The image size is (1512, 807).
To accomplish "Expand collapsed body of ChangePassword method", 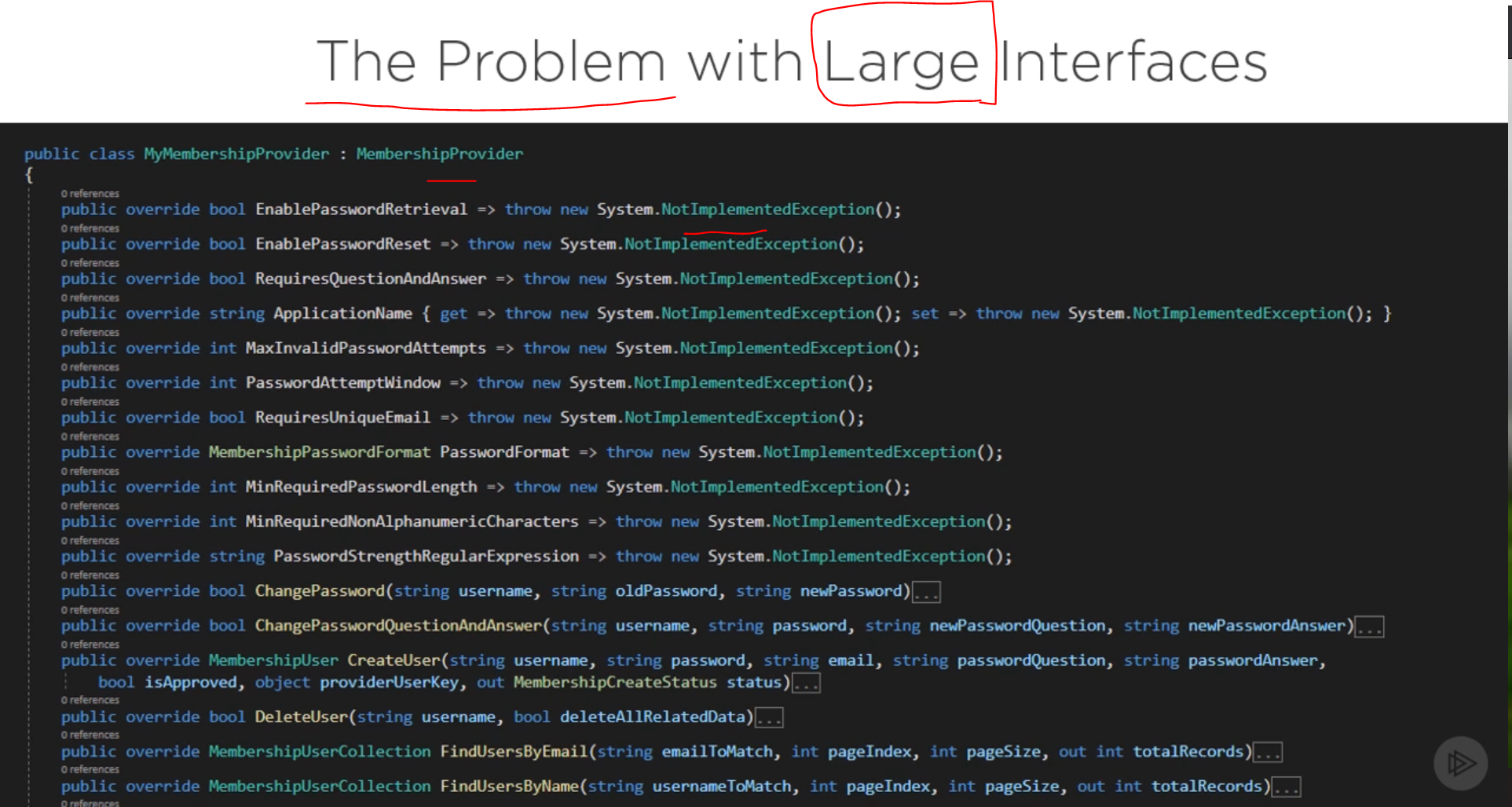I will click(x=926, y=592).
